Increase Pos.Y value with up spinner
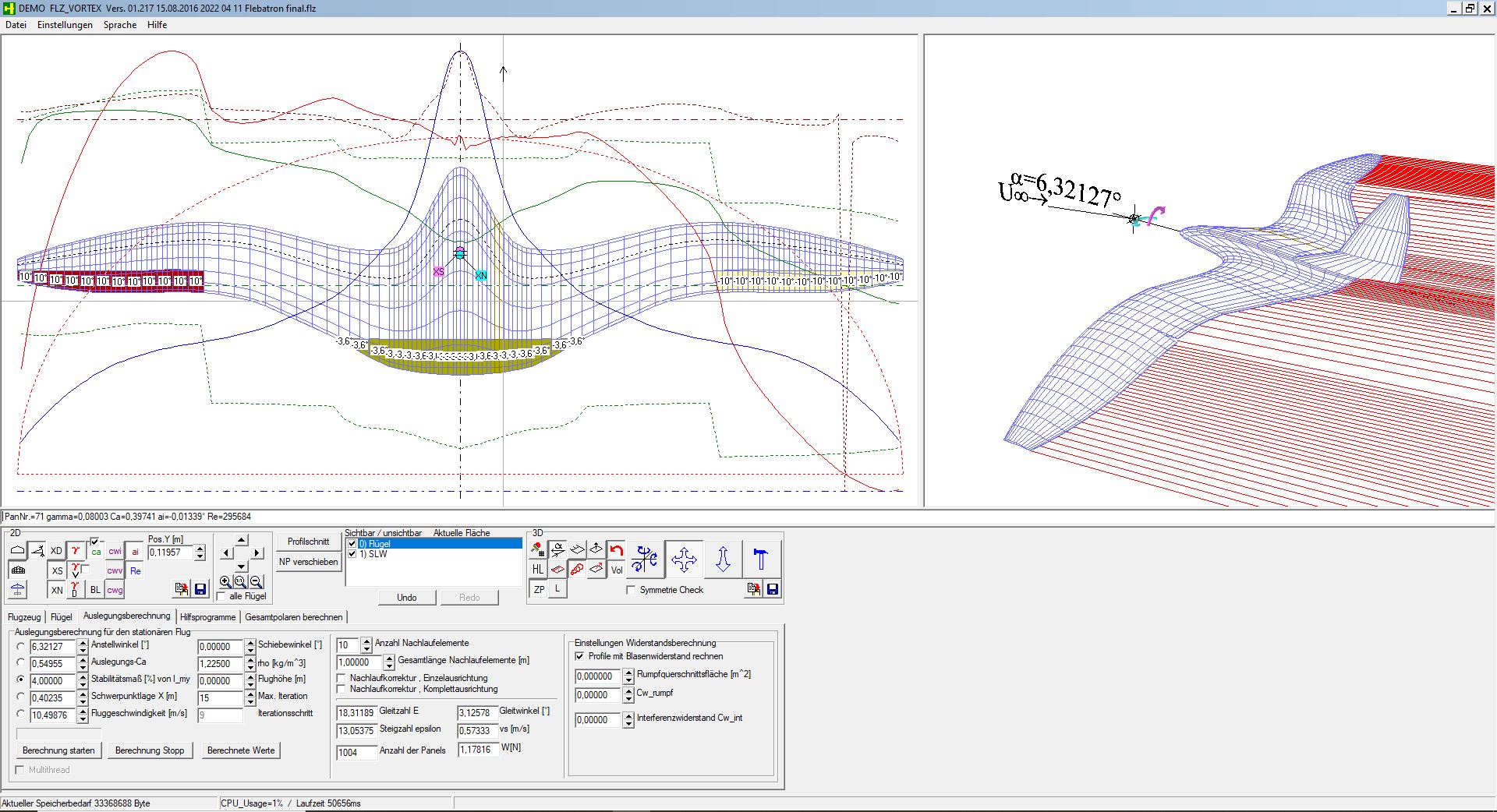Viewport: 1497px width, 812px height. (200, 548)
